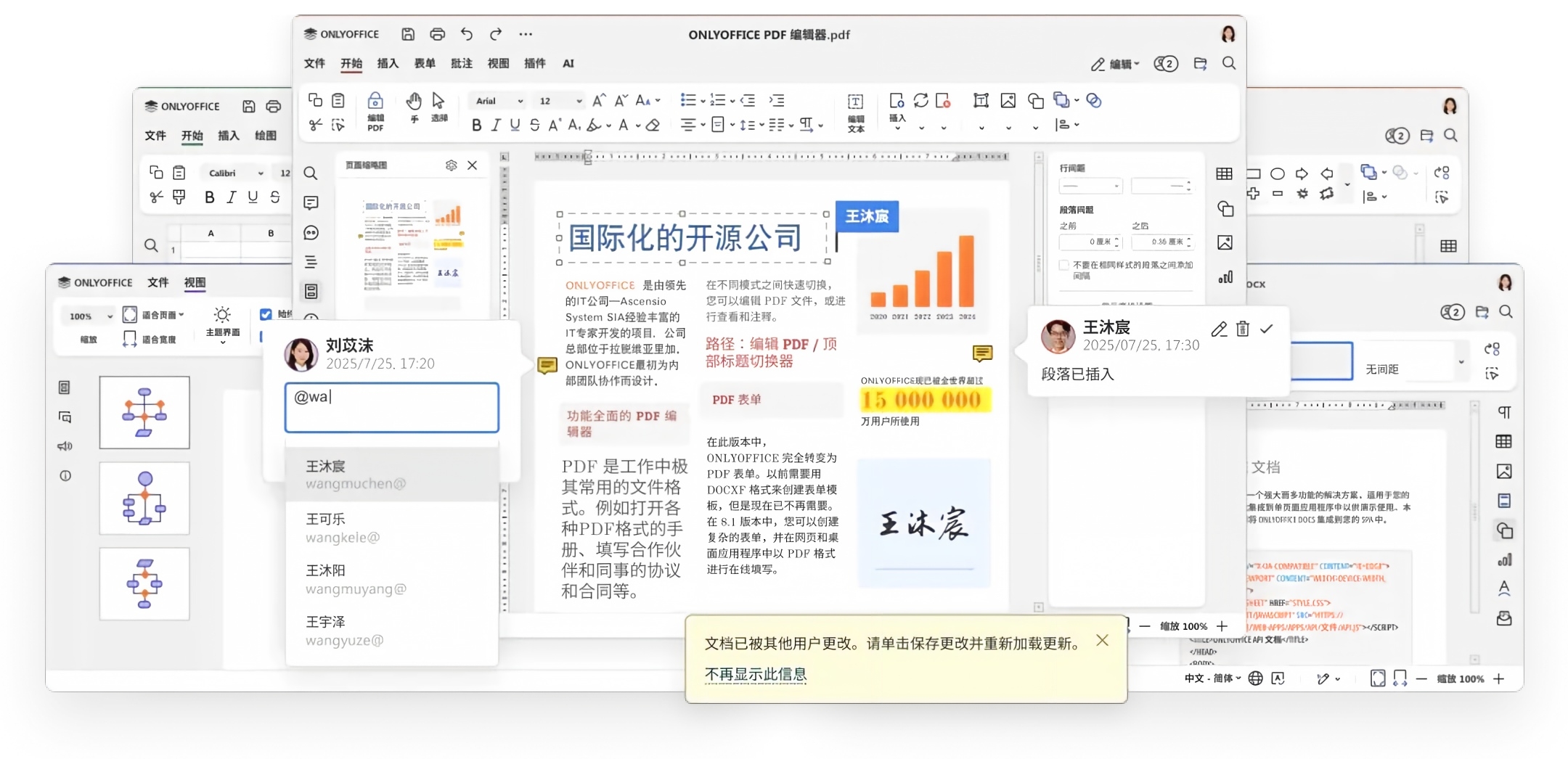Screen dimensions: 1568x759
Task: Click paste icon in spreadsheet editor window
Action: [x=179, y=173]
